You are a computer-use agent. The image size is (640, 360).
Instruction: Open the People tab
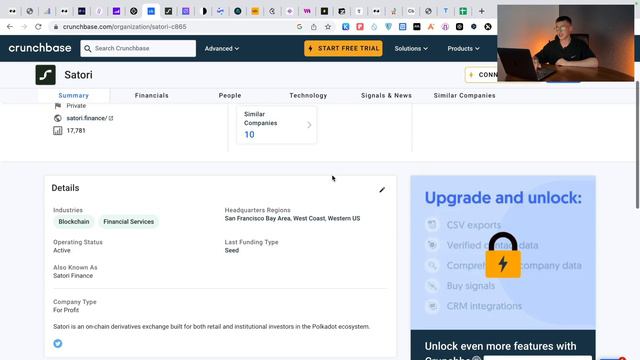230,96
